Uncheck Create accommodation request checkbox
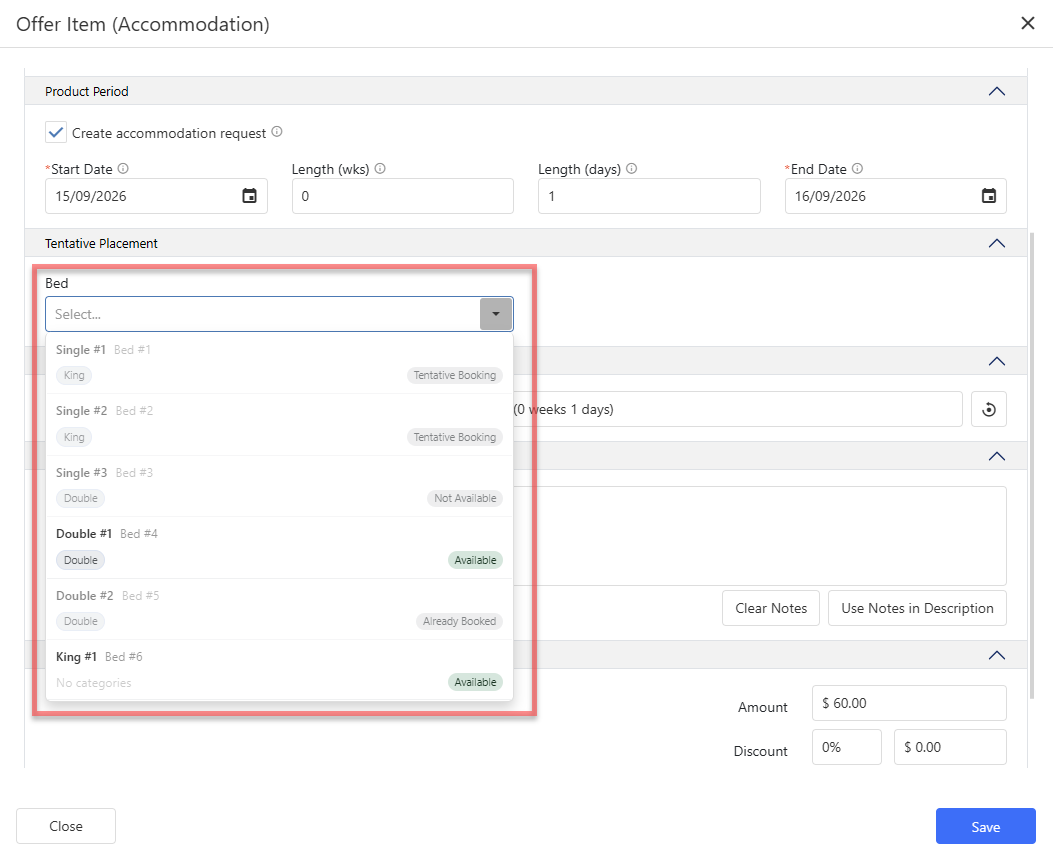 (x=56, y=132)
